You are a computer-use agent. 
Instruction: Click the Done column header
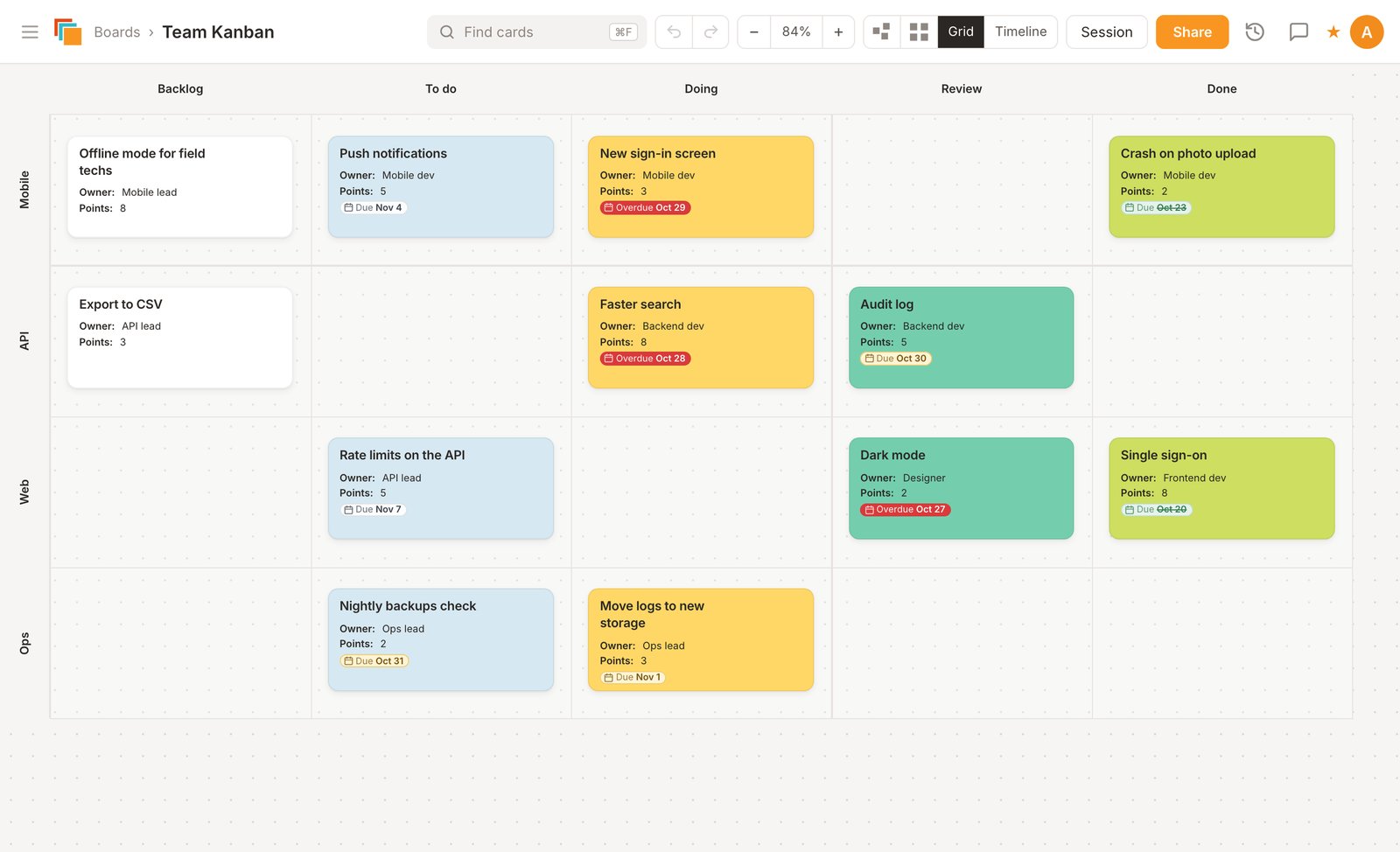[1221, 89]
